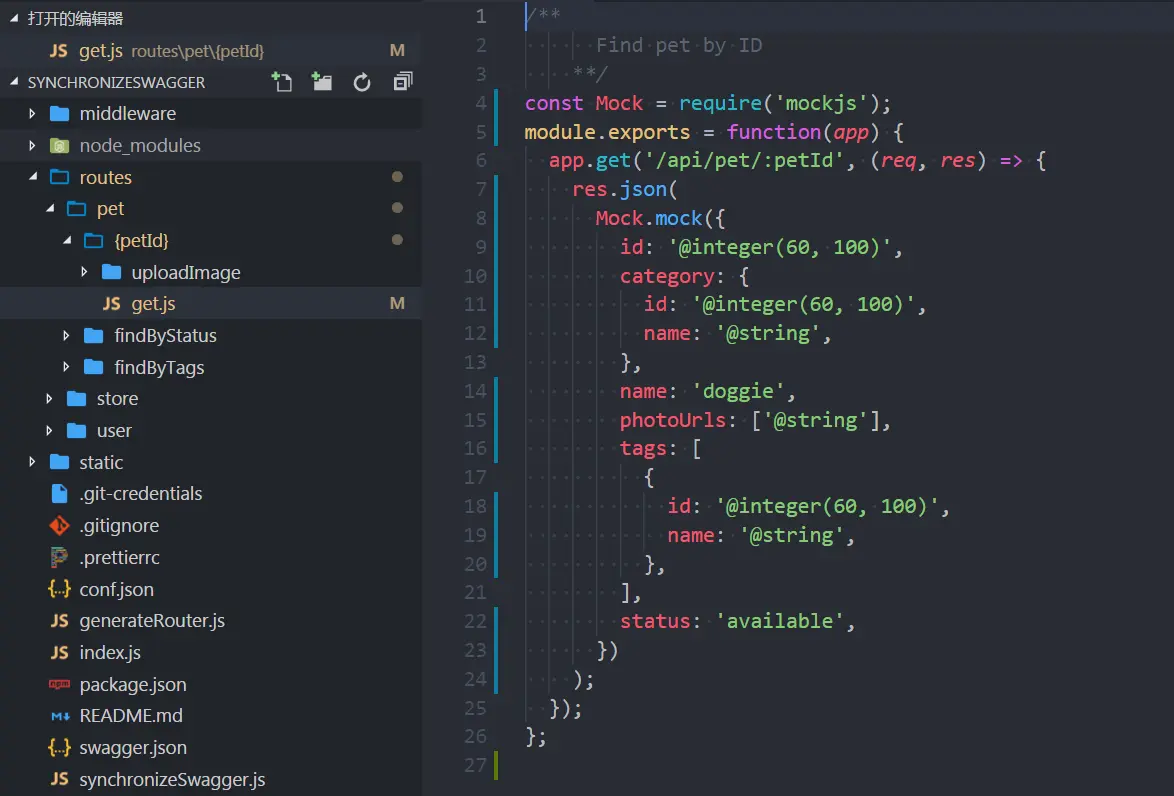Screen dimensions: 1174x796
Task: Open the generateRouter.js file
Action: tap(211, 621)
